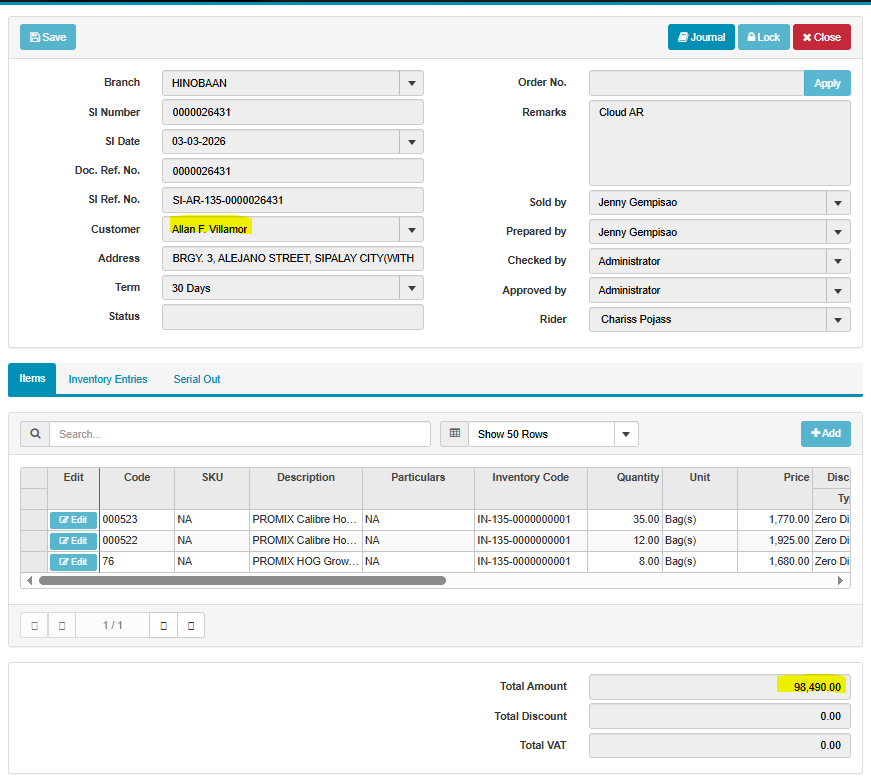Image resolution: width=871 pixels, height=782 pixels.
Task: Click the search magnifier icon in items panel
Action: click(x=35, y=434)
